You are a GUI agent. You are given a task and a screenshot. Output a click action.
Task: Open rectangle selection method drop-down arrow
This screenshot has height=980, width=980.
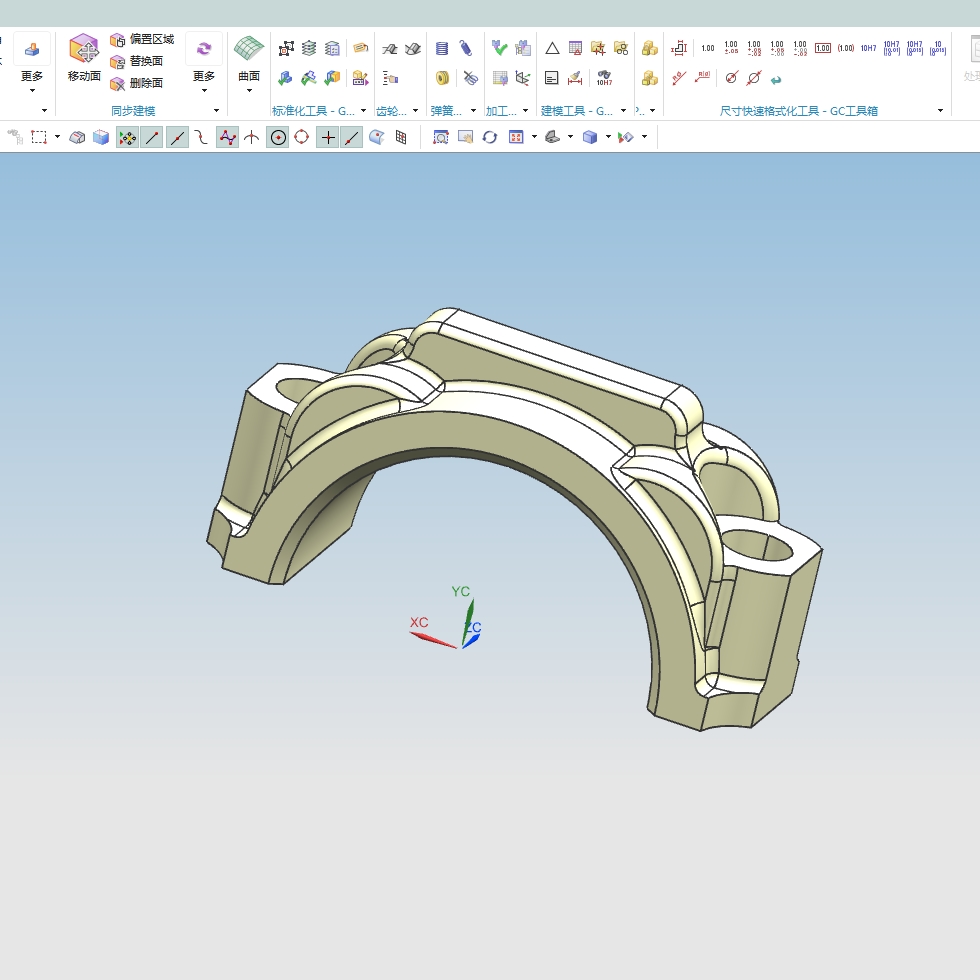[57, 137]
